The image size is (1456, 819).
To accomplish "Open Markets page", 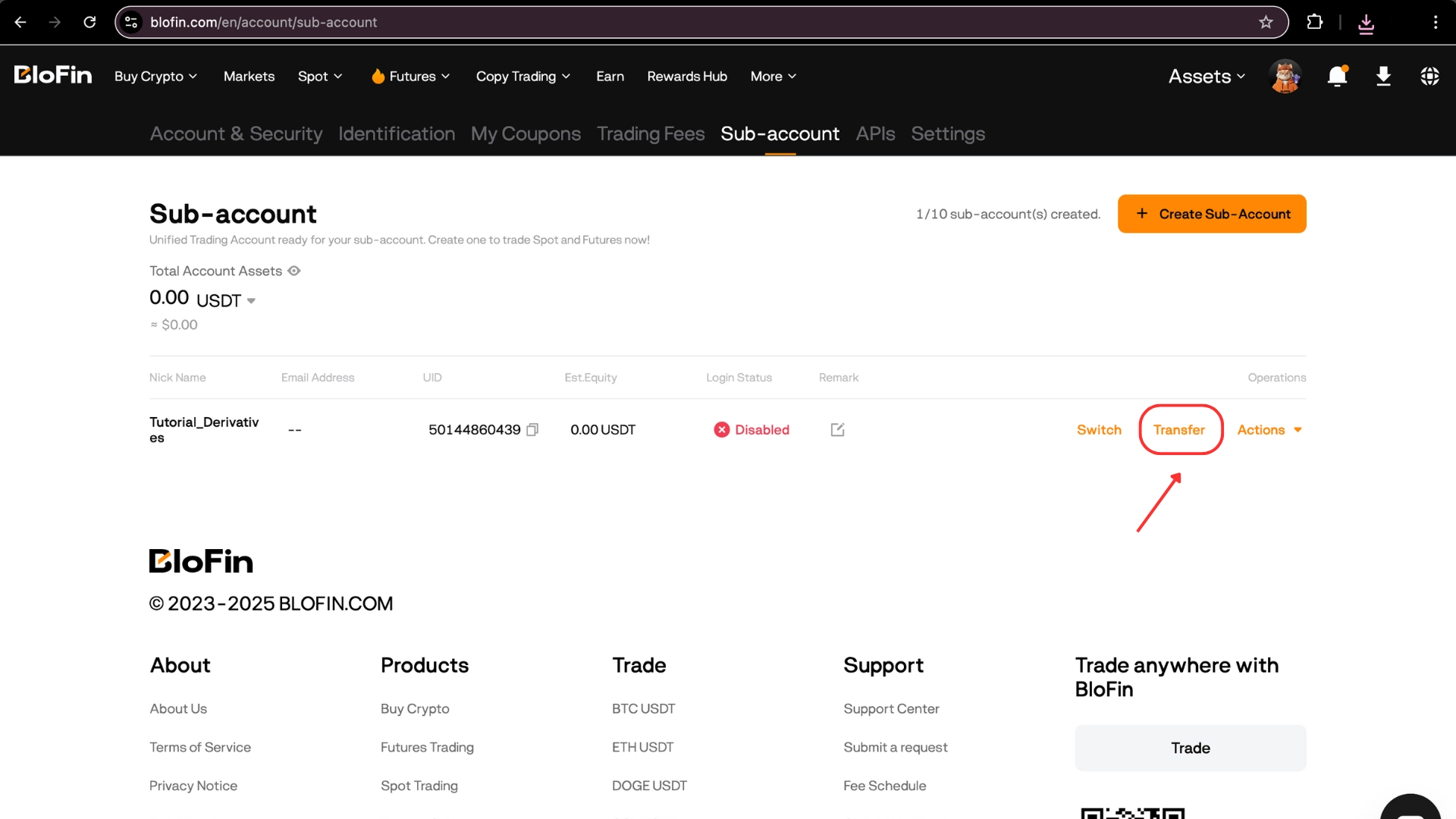I will point(249,77).
